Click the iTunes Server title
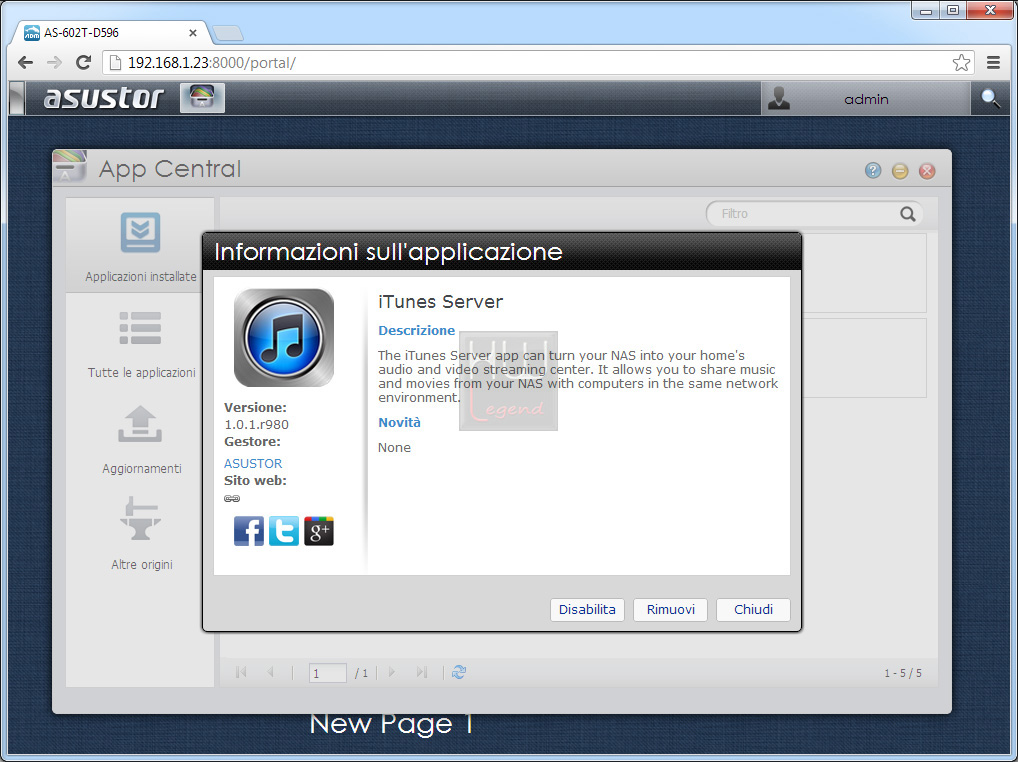This screenshot has width=1018, height=762. click(440, 302)
